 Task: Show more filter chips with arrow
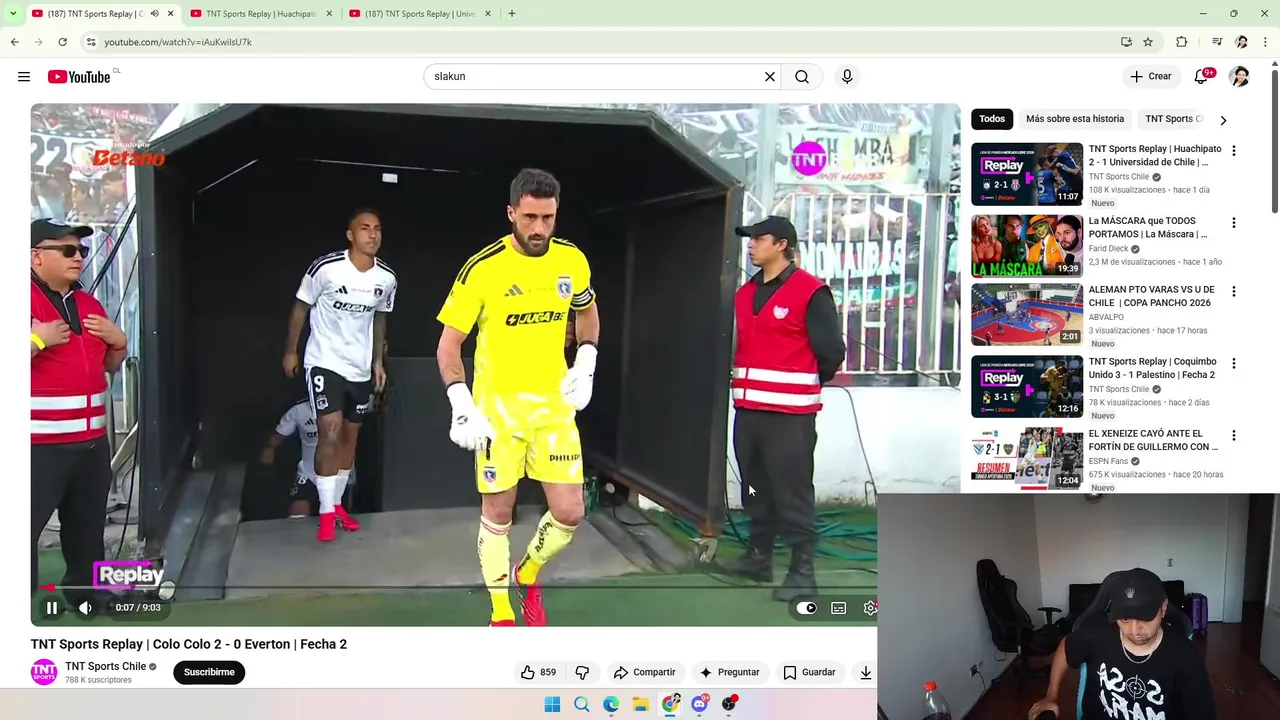click(x=1223, y=120)
